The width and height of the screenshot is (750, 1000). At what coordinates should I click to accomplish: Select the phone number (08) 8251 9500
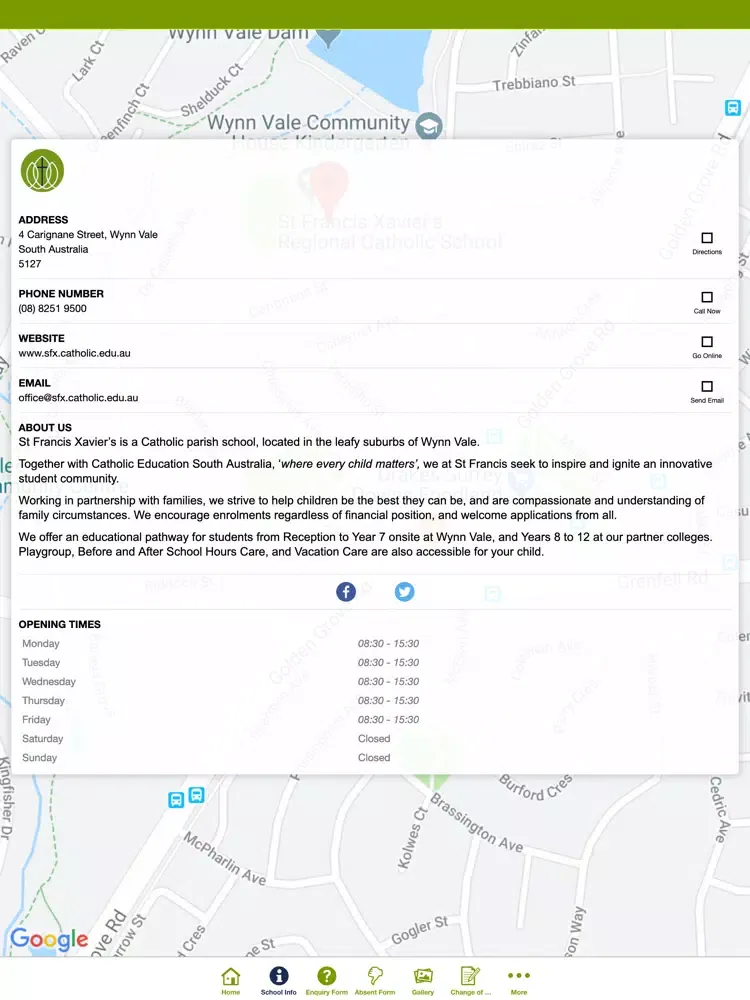(52, 309)
